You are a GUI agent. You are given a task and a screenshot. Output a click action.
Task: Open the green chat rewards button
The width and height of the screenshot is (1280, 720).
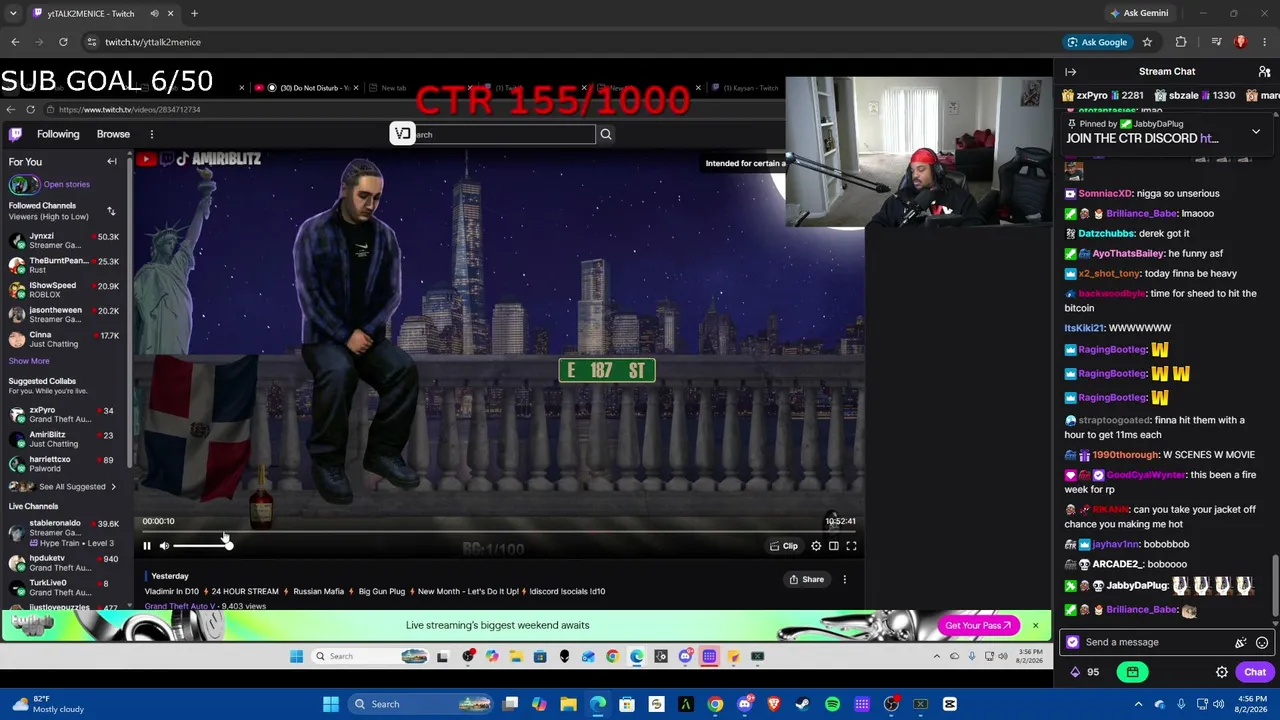(x=1132, y=672)
